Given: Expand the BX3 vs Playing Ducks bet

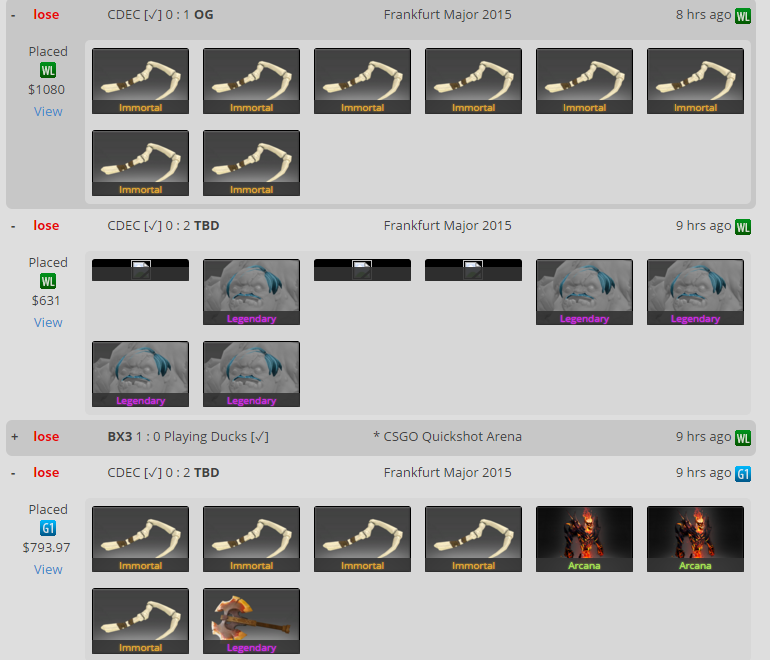Looking at the screenshot, I should click(14, 437).
